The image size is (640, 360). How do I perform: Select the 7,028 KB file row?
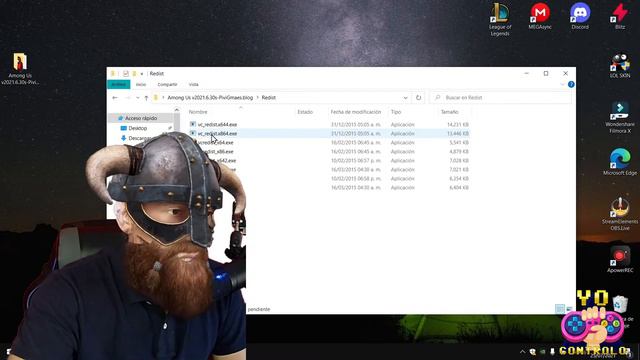[x=330, y=160]
